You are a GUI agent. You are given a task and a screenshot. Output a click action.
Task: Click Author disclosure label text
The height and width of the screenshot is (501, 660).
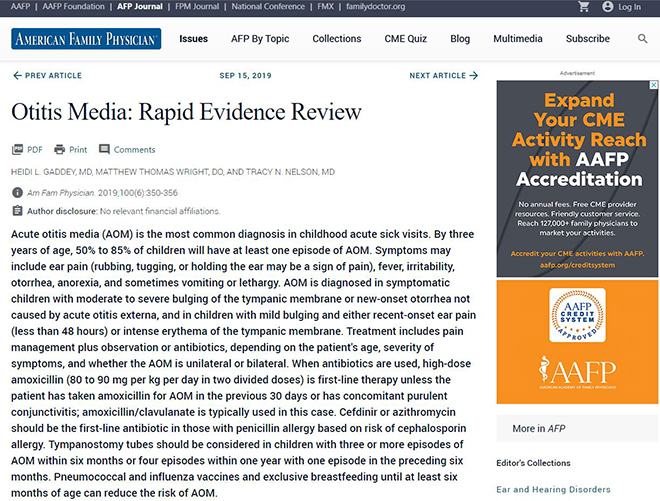coord(62,211)
